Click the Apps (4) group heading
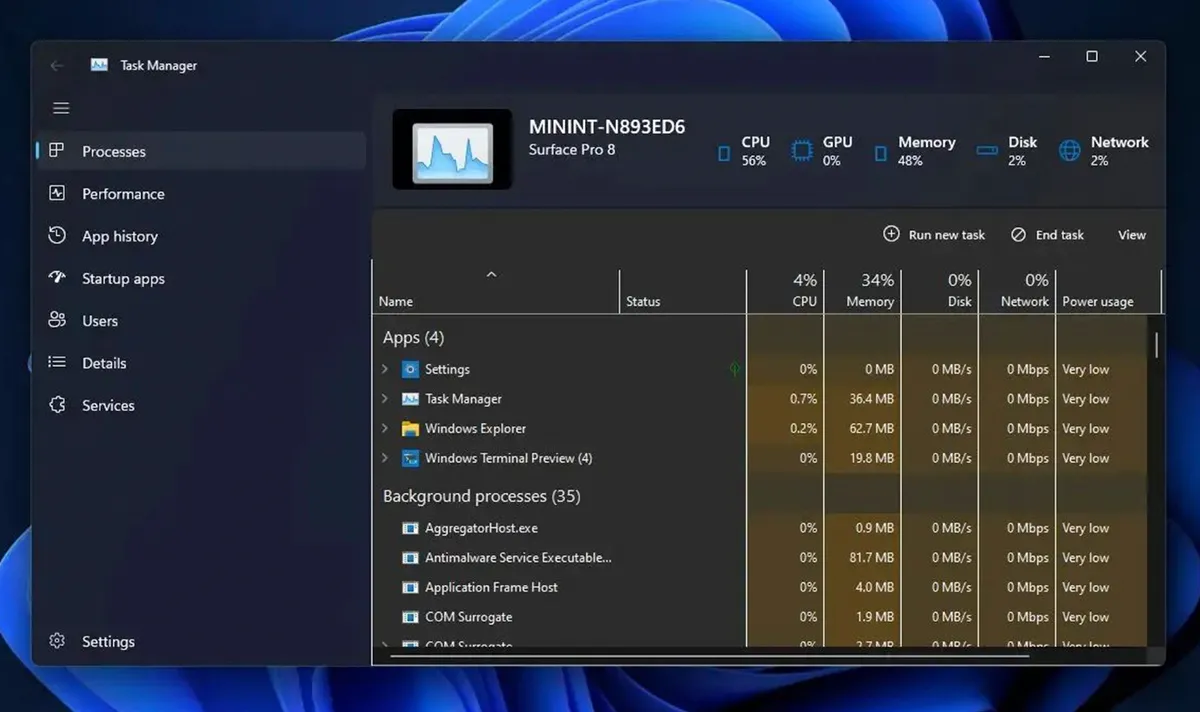This screenshot has height=712, width=1200. [413, 338]
